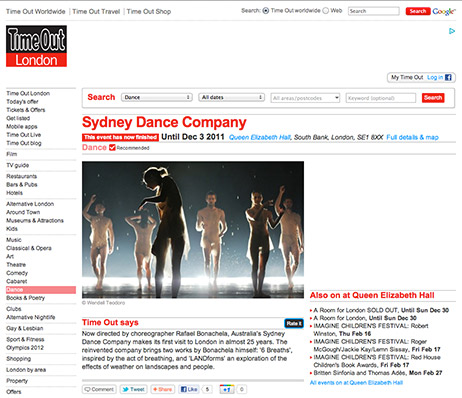The width and height of the screenshot is (462, 398).
Task: Click the top Search text field
Action: point(374,11)
